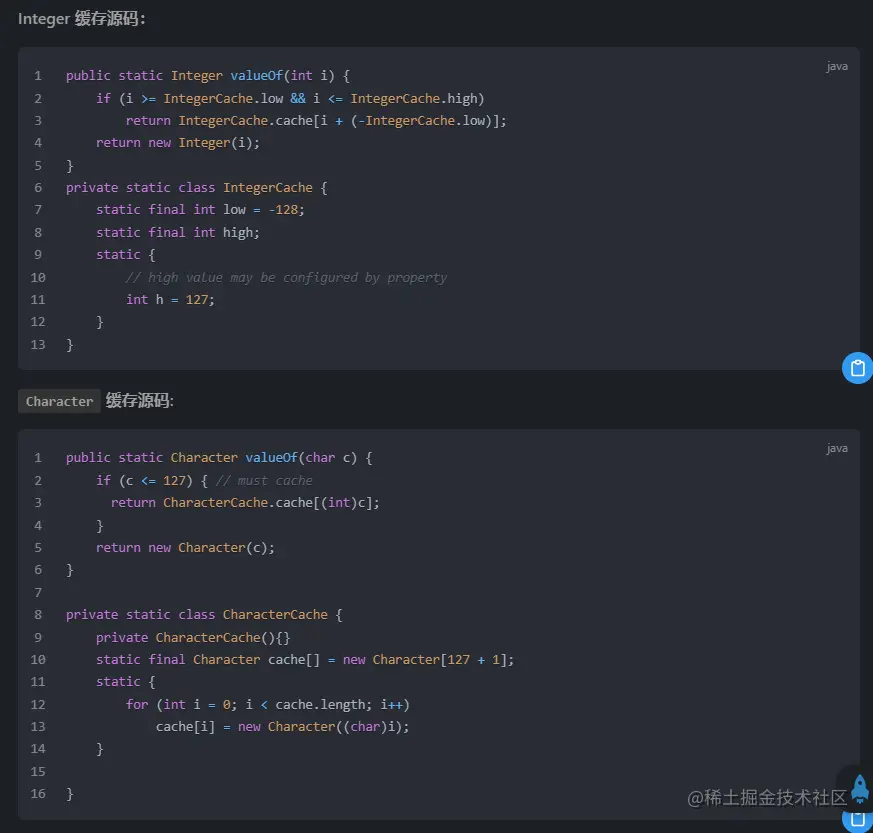Click the line 'private CharacterCache(){}'
873x833 pixels.
click(193, 638)
